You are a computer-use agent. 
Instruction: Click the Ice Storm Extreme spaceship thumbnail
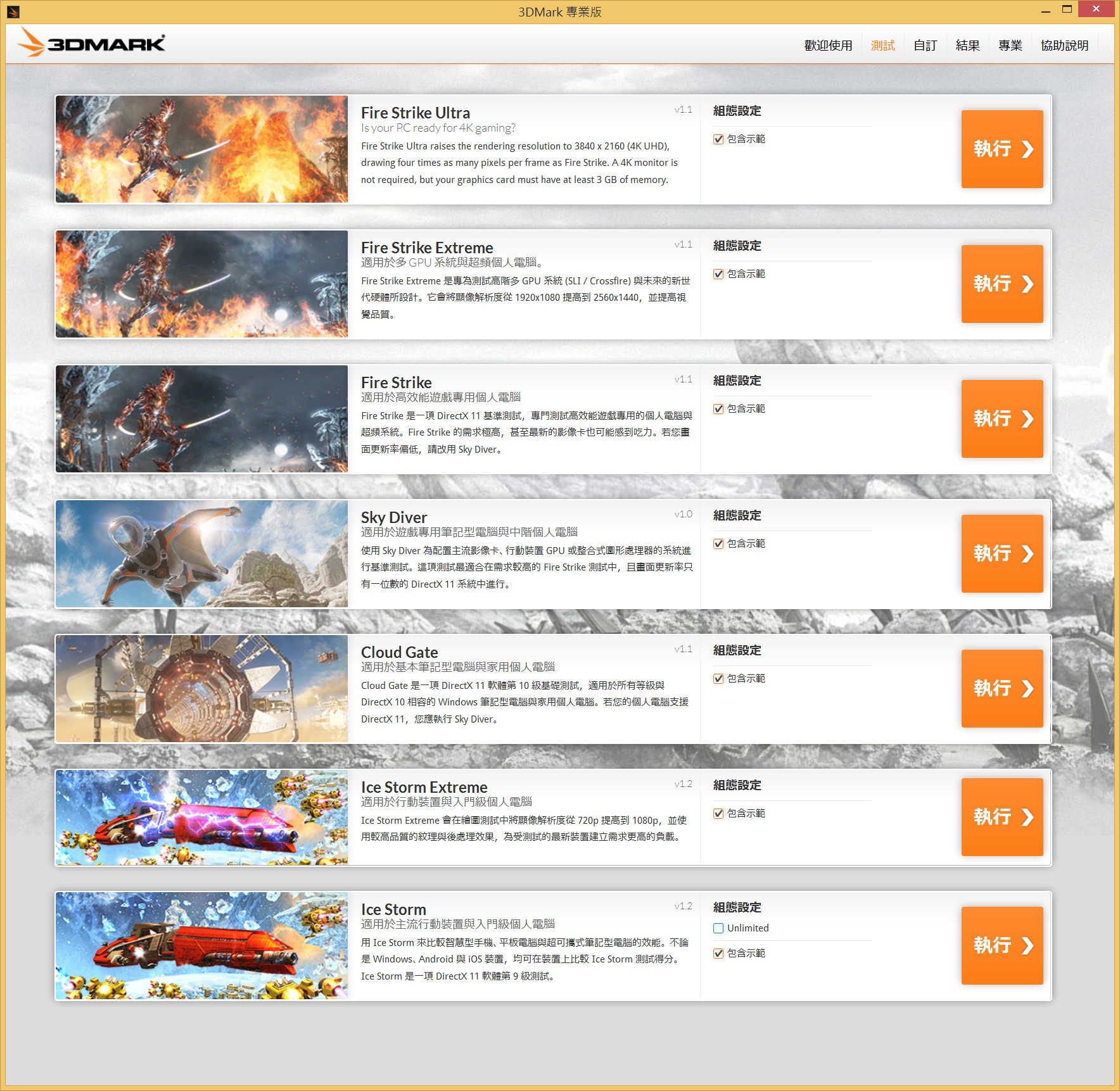[201, 817]
